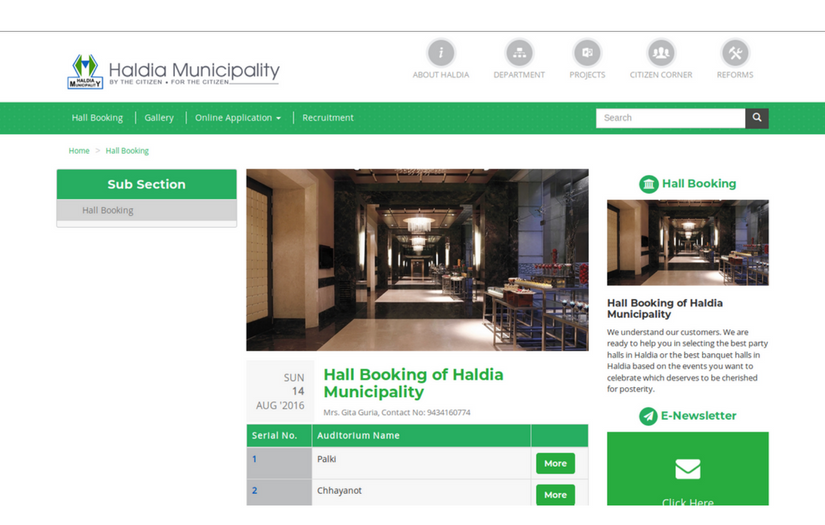Click the More button for Palki
The width and height of the screenshot is (825, 525).
tap(556, 463)
